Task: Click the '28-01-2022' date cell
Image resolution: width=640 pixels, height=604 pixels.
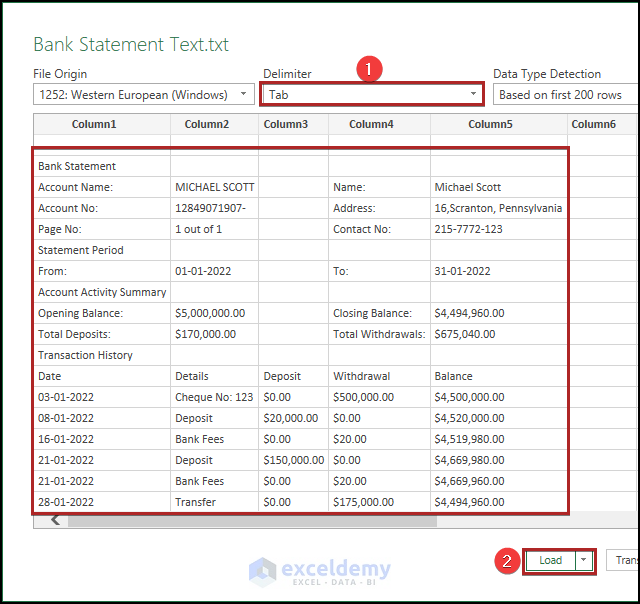Action: 102,502
